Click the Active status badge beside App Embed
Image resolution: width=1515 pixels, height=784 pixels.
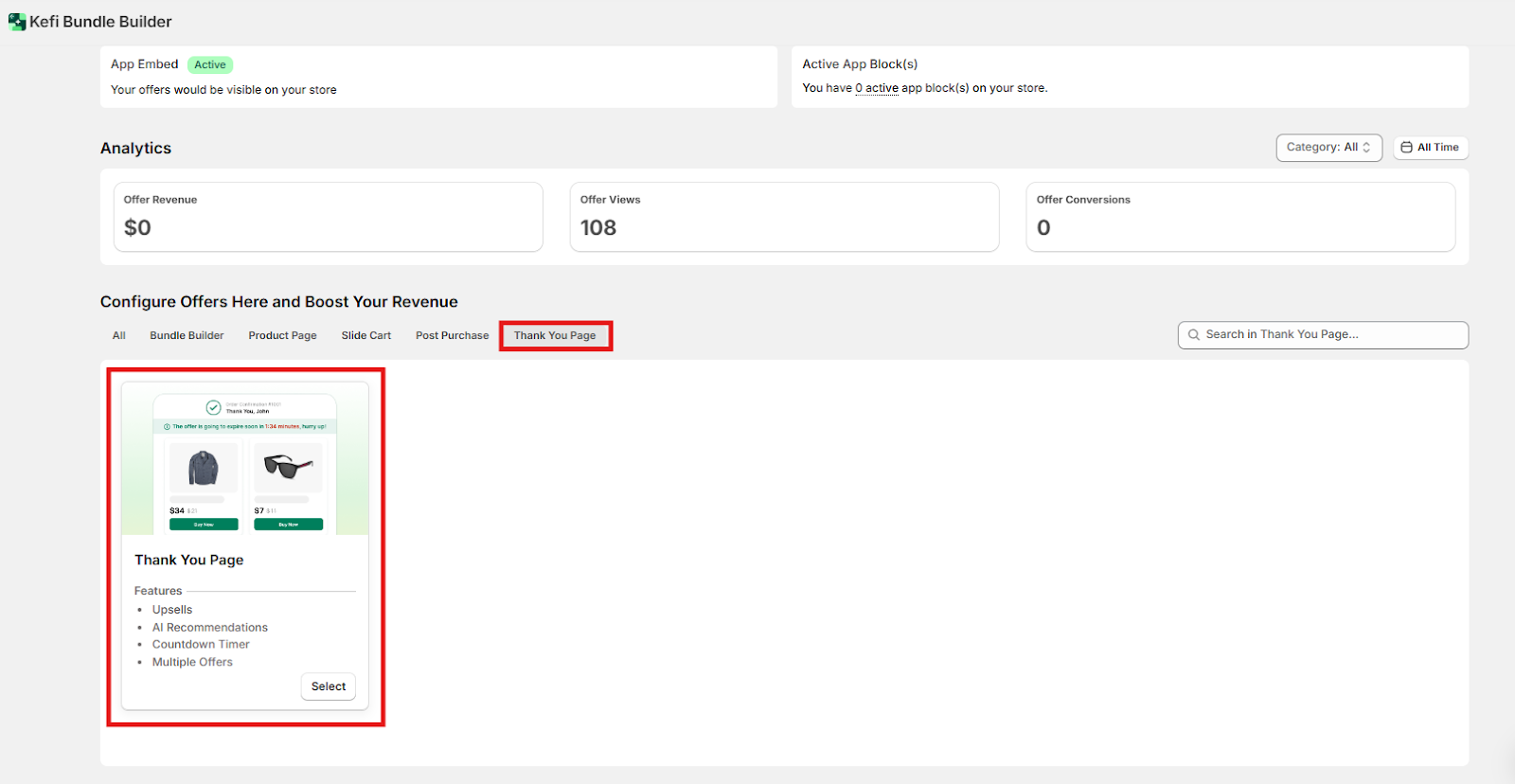pos(210,65)
